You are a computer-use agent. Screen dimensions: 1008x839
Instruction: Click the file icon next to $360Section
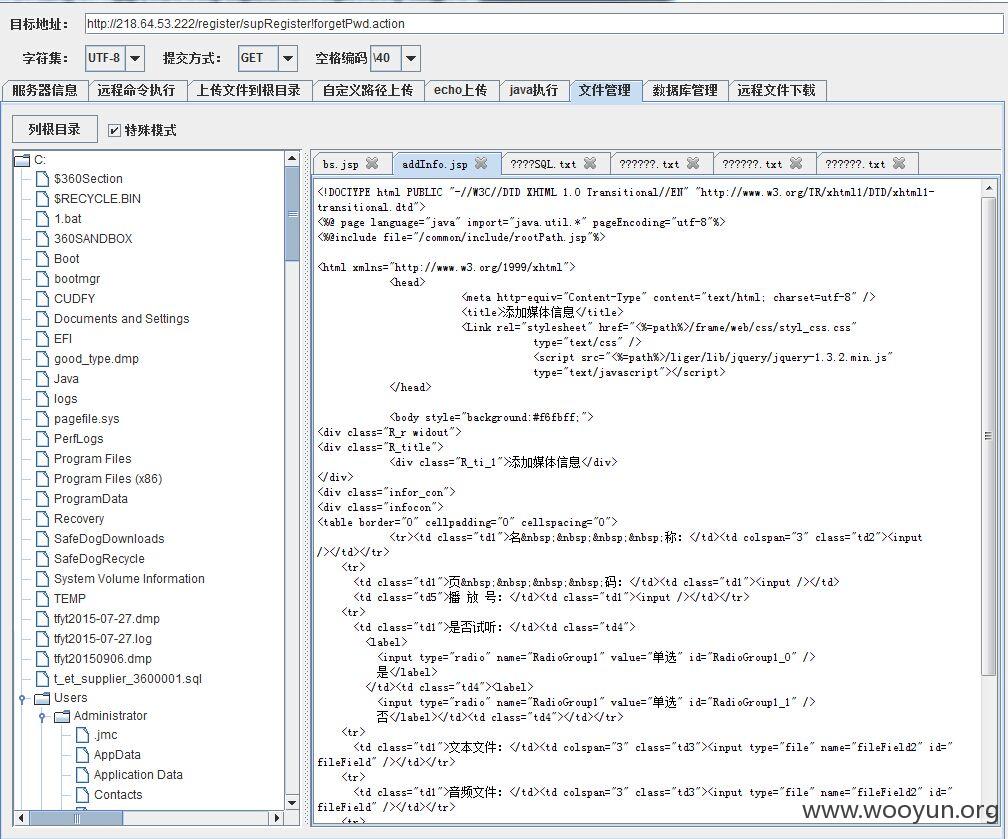coord(42,179)
